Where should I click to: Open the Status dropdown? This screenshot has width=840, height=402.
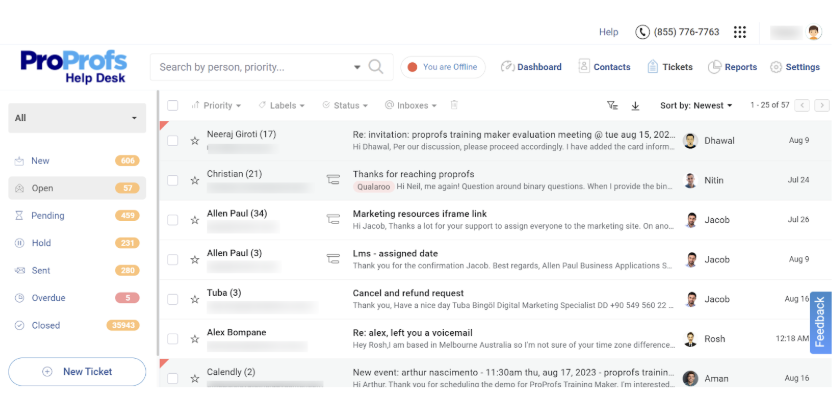pos(346,106)
